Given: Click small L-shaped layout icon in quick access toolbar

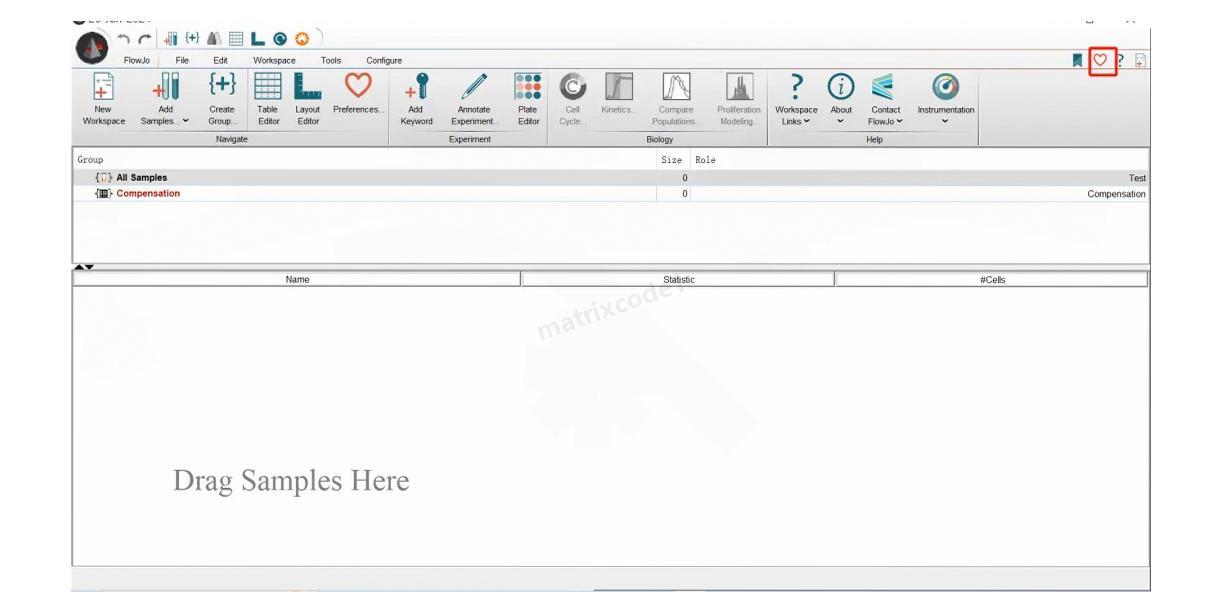Looking at the screenshot, I should coord(257,41).
